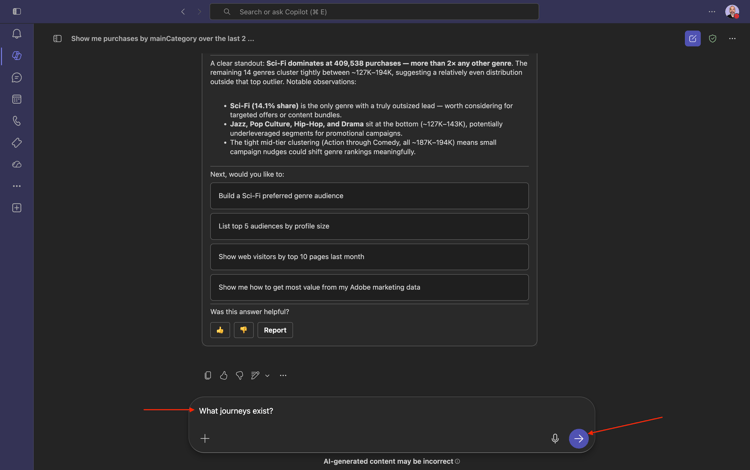Click the chat title Show me purchases by mainCategory
The image size is (750, 470).
(x=163, y=38)
